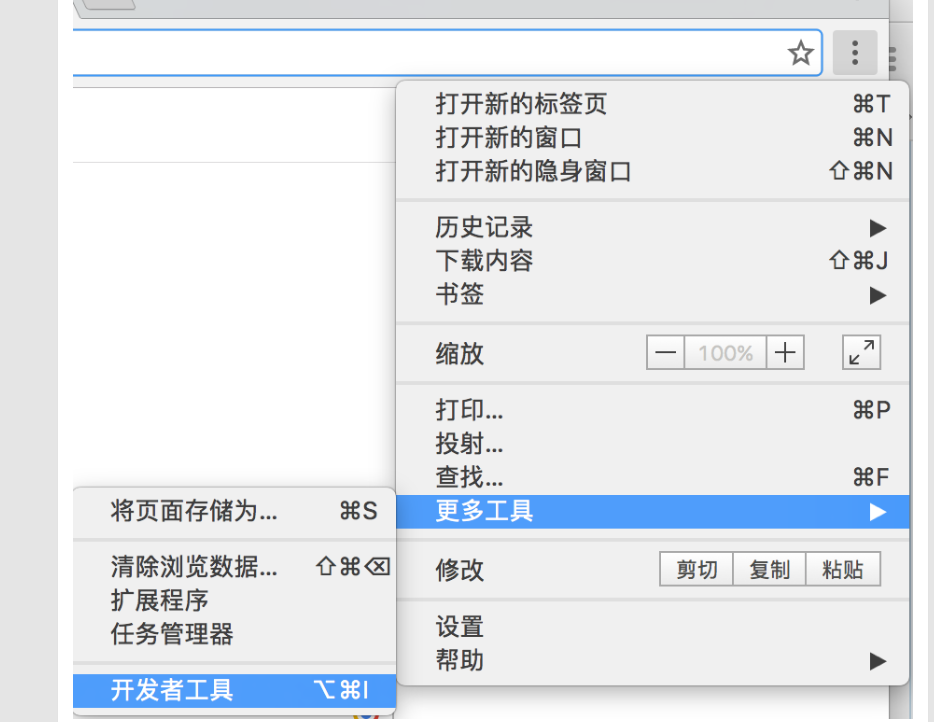This screenshot has width=934, height=722.
Task: Click the 粘贴 button
Action: coord(843,568)
